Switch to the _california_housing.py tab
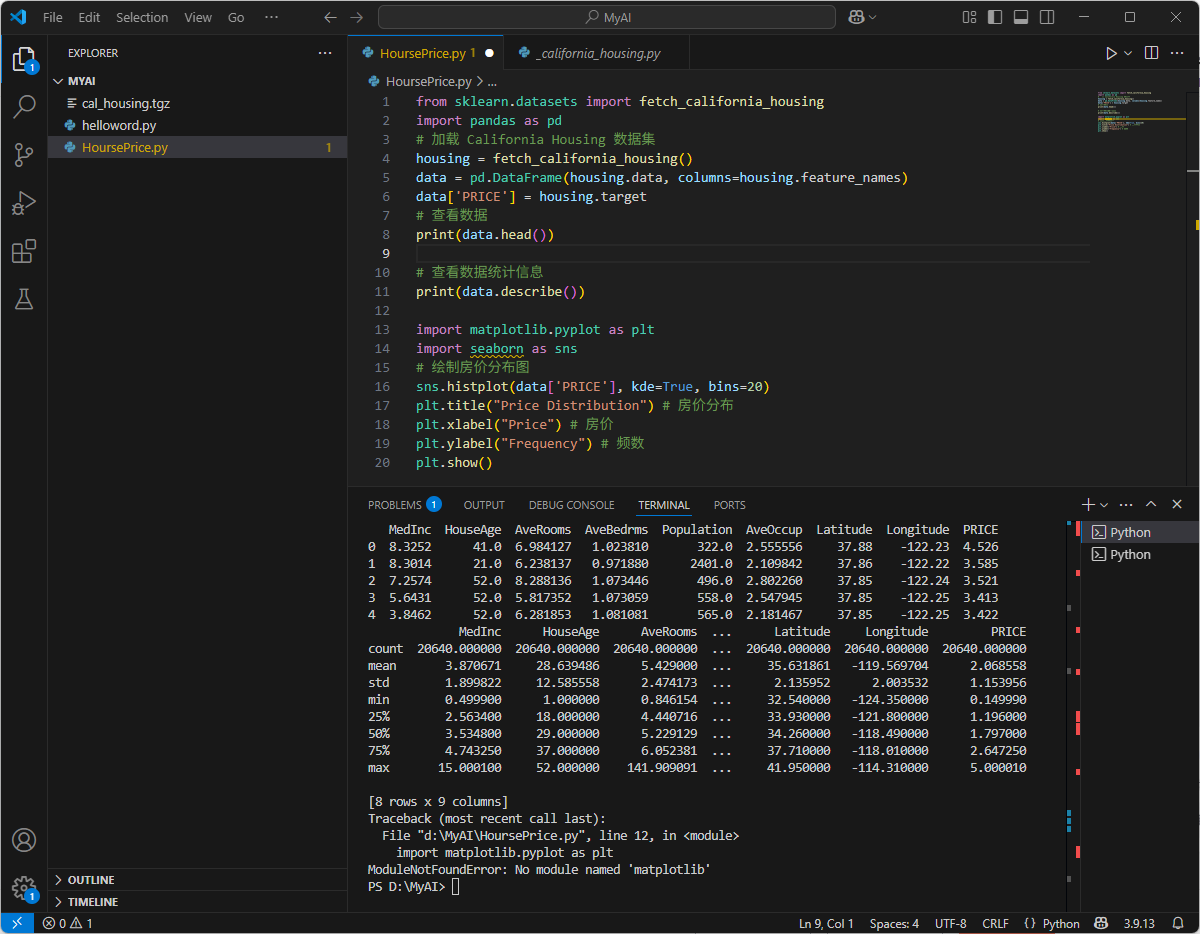 tap(598, 53)
